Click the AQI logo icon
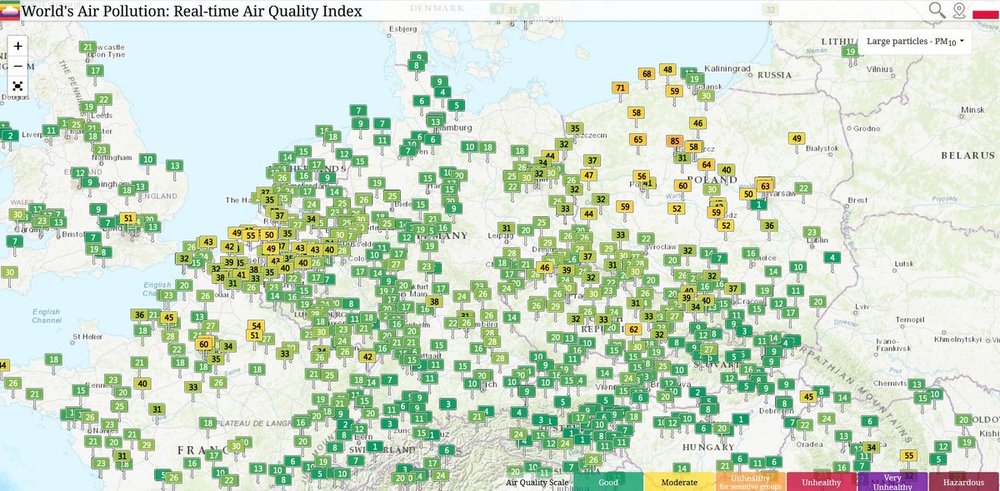1000x491 pixels. [x=9, y=10]
